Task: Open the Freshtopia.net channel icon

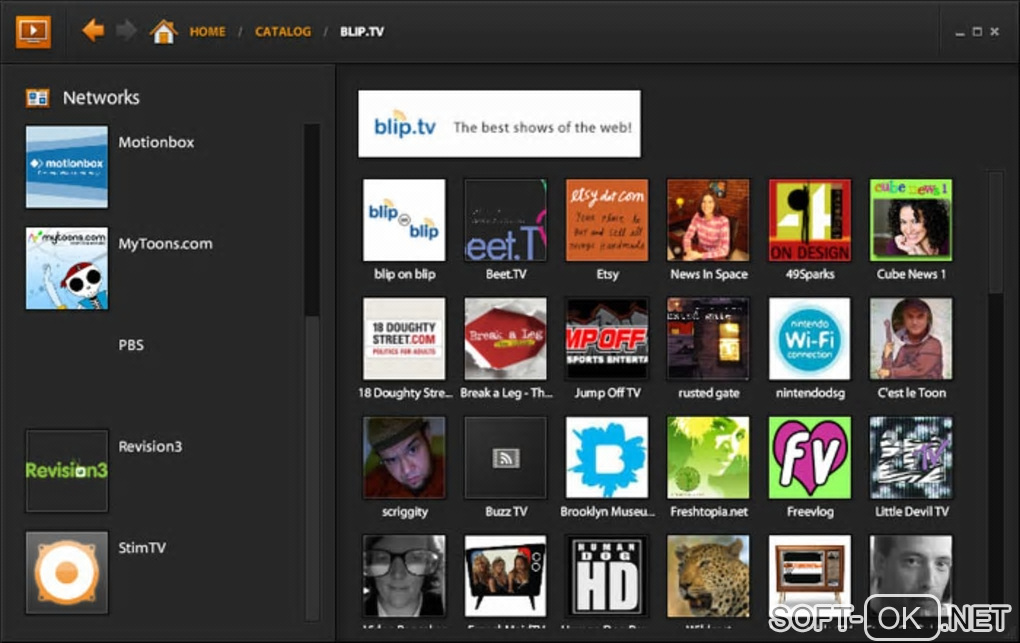Action: click(x=708, y=458)
